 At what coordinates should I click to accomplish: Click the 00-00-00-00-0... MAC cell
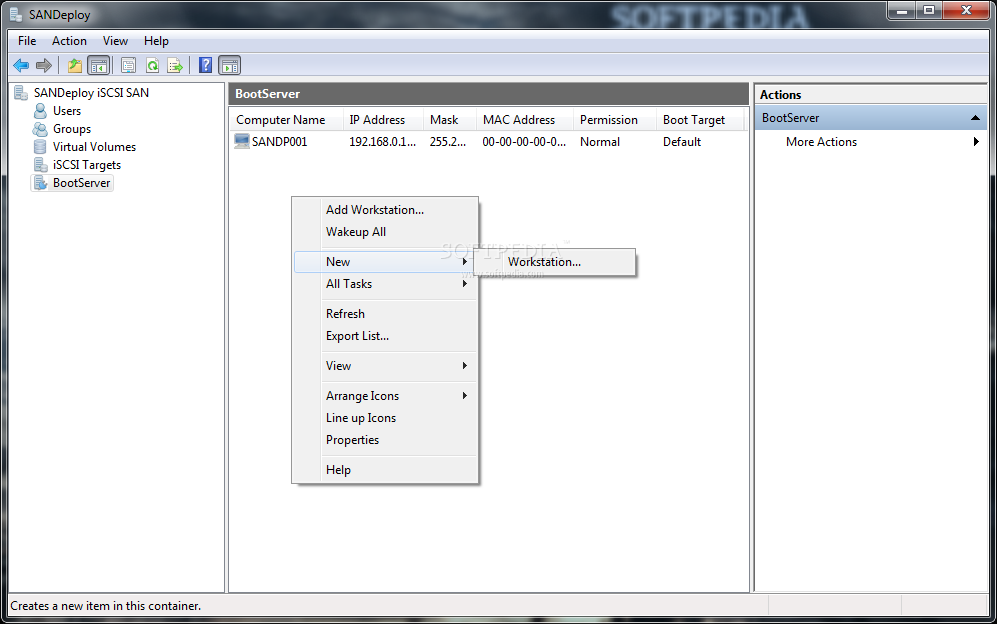point(524,142)
